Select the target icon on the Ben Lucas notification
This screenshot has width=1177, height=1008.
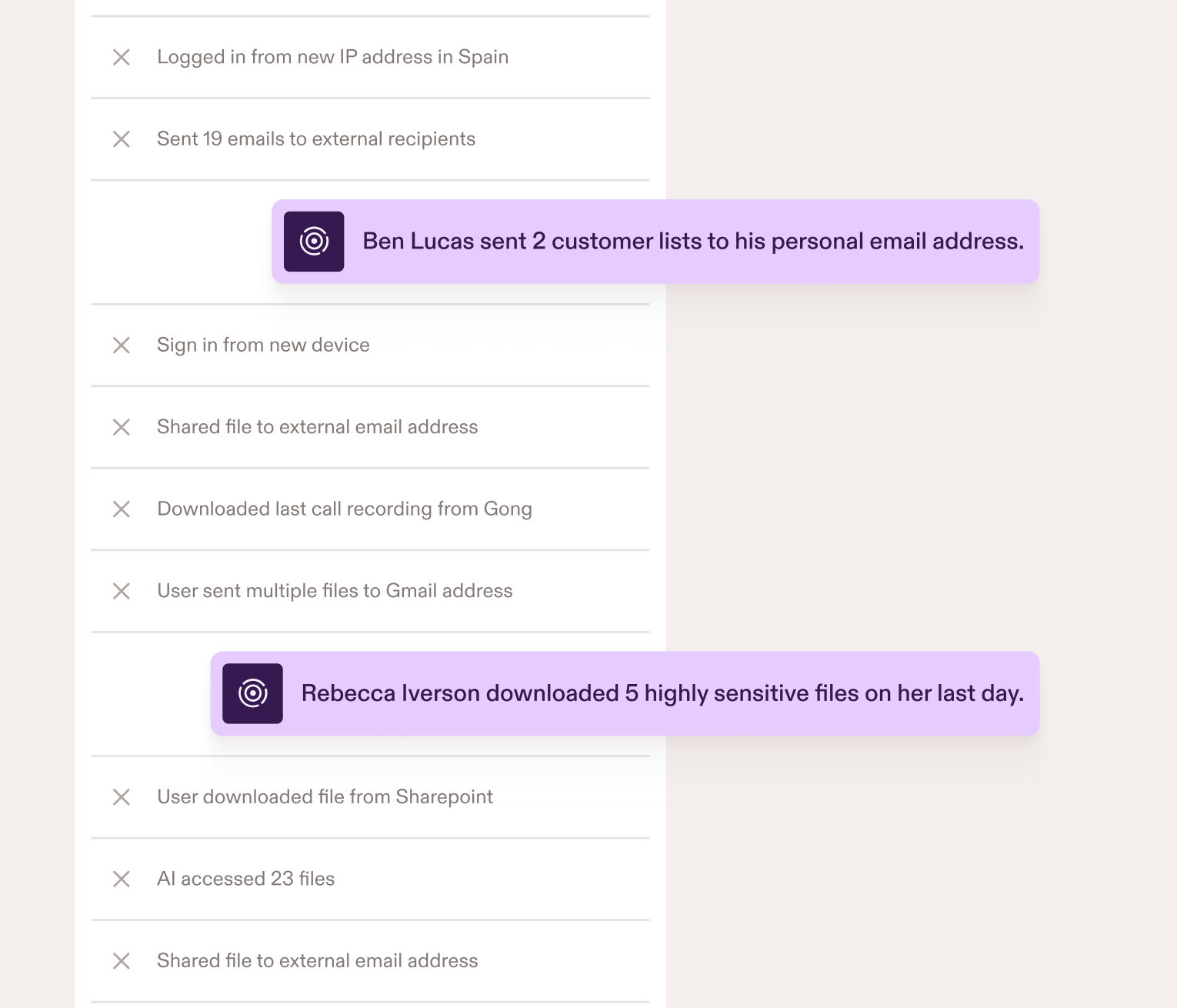click(x=313, y=241)
